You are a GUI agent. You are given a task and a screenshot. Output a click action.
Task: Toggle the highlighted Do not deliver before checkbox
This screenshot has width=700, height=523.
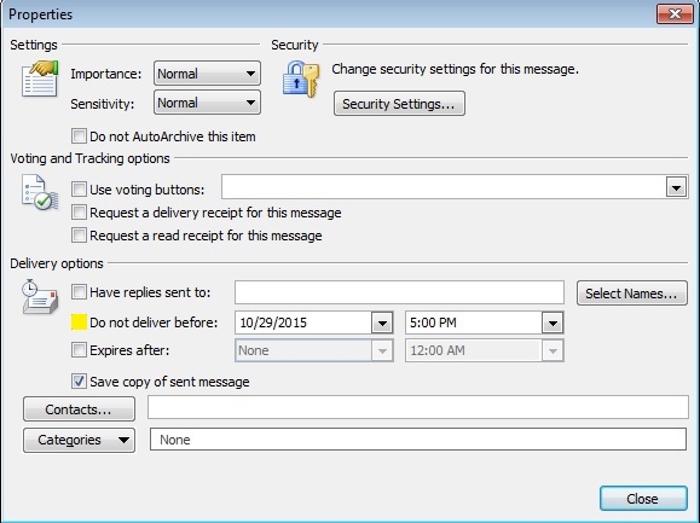tap(79, 322)
